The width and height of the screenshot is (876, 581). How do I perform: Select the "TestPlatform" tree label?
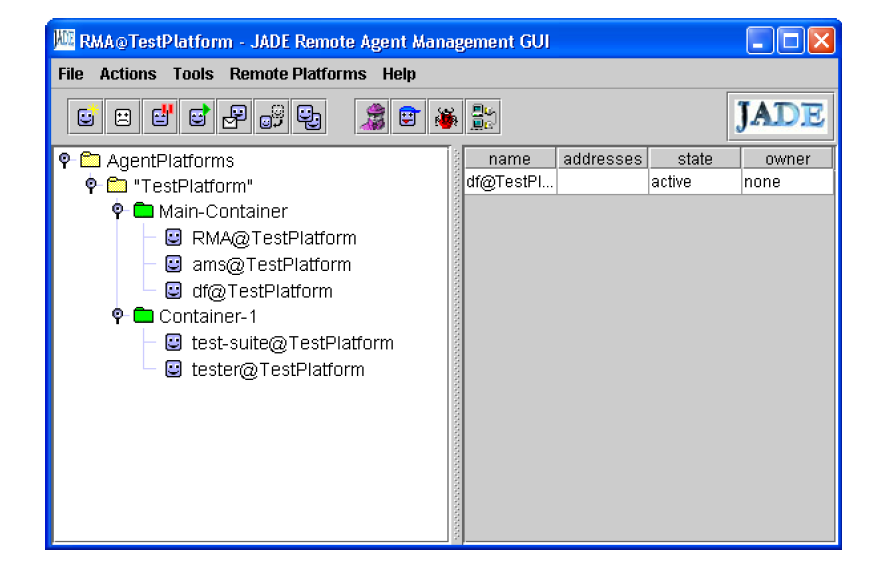coord(193,185)
